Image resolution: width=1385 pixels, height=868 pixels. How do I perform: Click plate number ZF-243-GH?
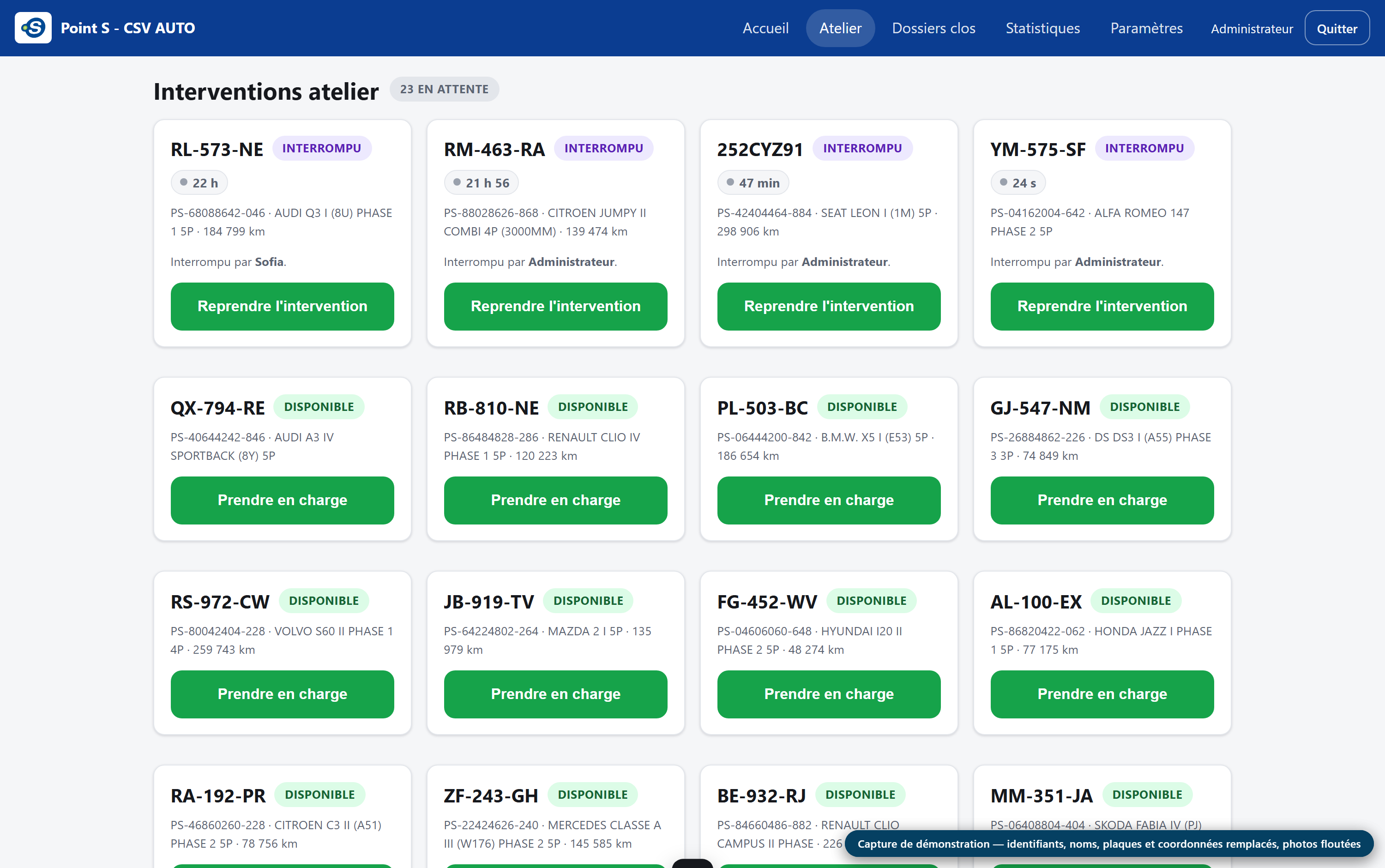coord(491,796)
